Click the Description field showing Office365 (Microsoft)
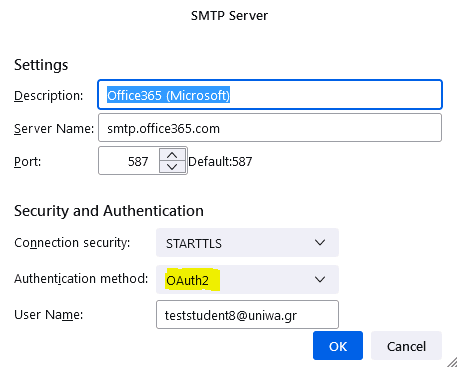457x367 pixels. click(x=270, y=95)
